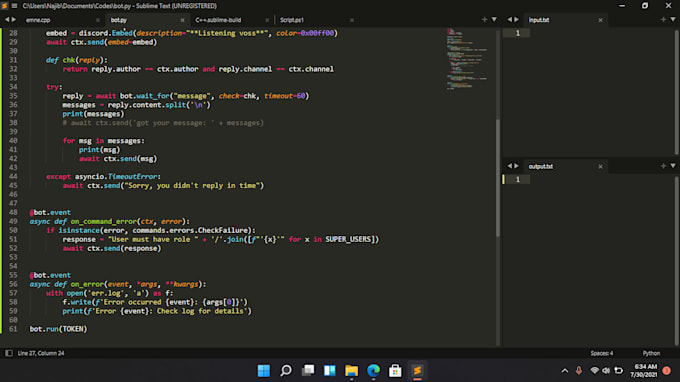680x382 pixels.
Task: Change indentation via Spaces: 4
Action: coord(602,353)
